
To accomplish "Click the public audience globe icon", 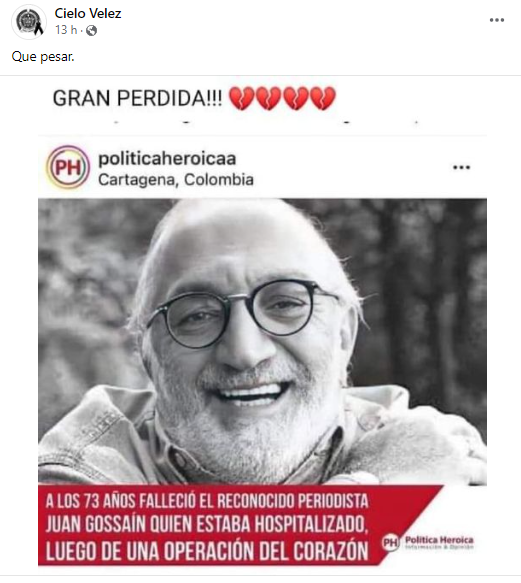I will (x=91, y=30).
